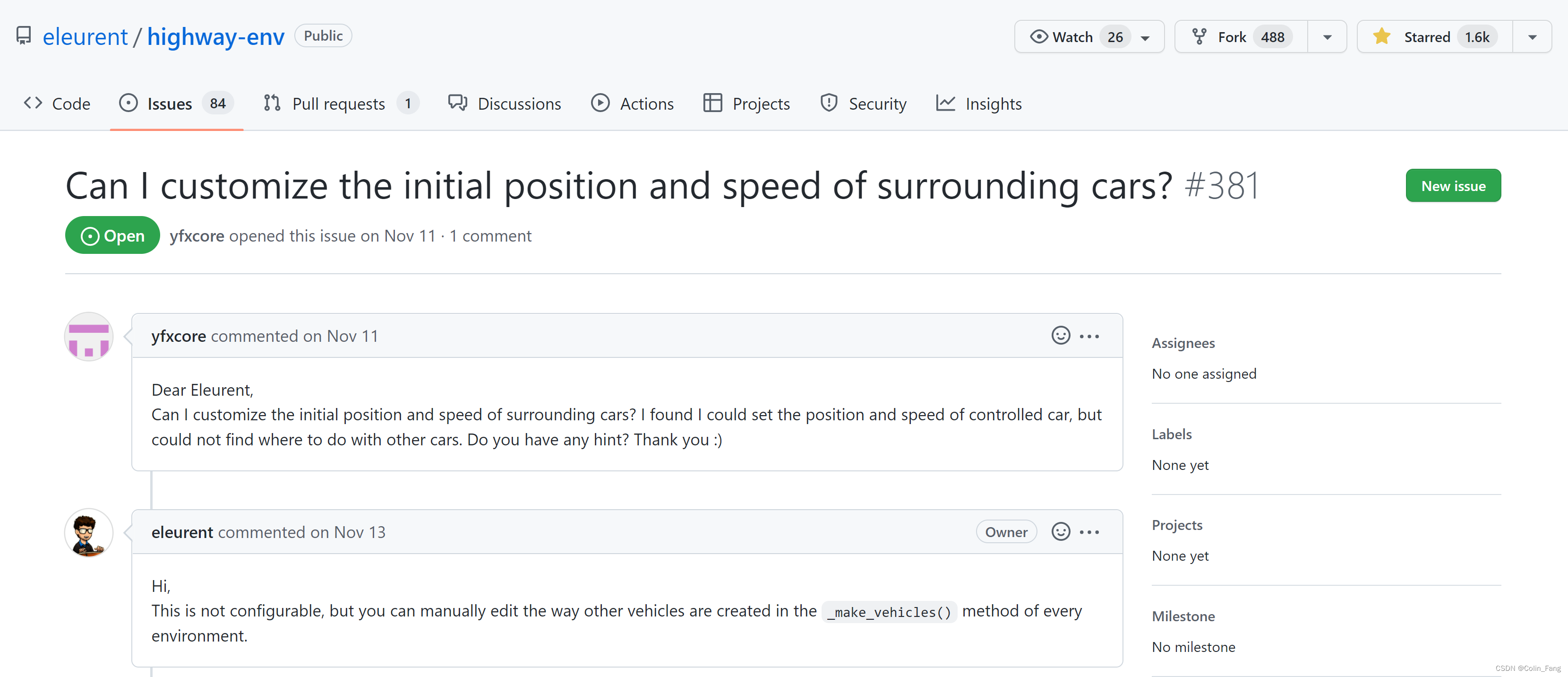Switch to the Projects tab

[746, 104]
